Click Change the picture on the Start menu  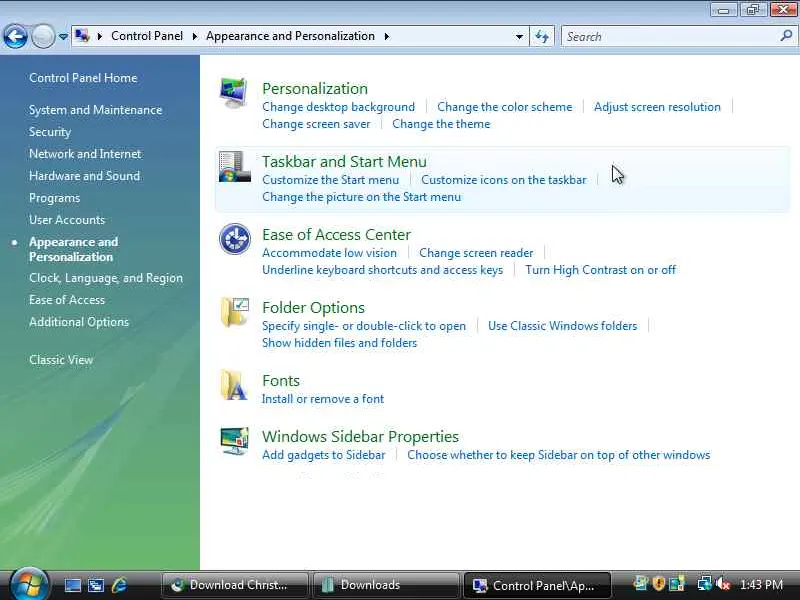pyautogui.click(x=361, y=197)
